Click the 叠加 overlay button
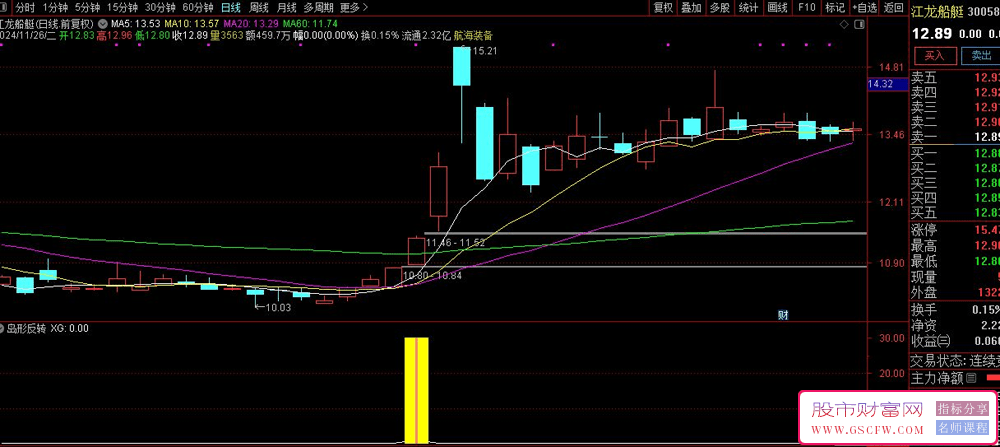 [x=691, y=8]
